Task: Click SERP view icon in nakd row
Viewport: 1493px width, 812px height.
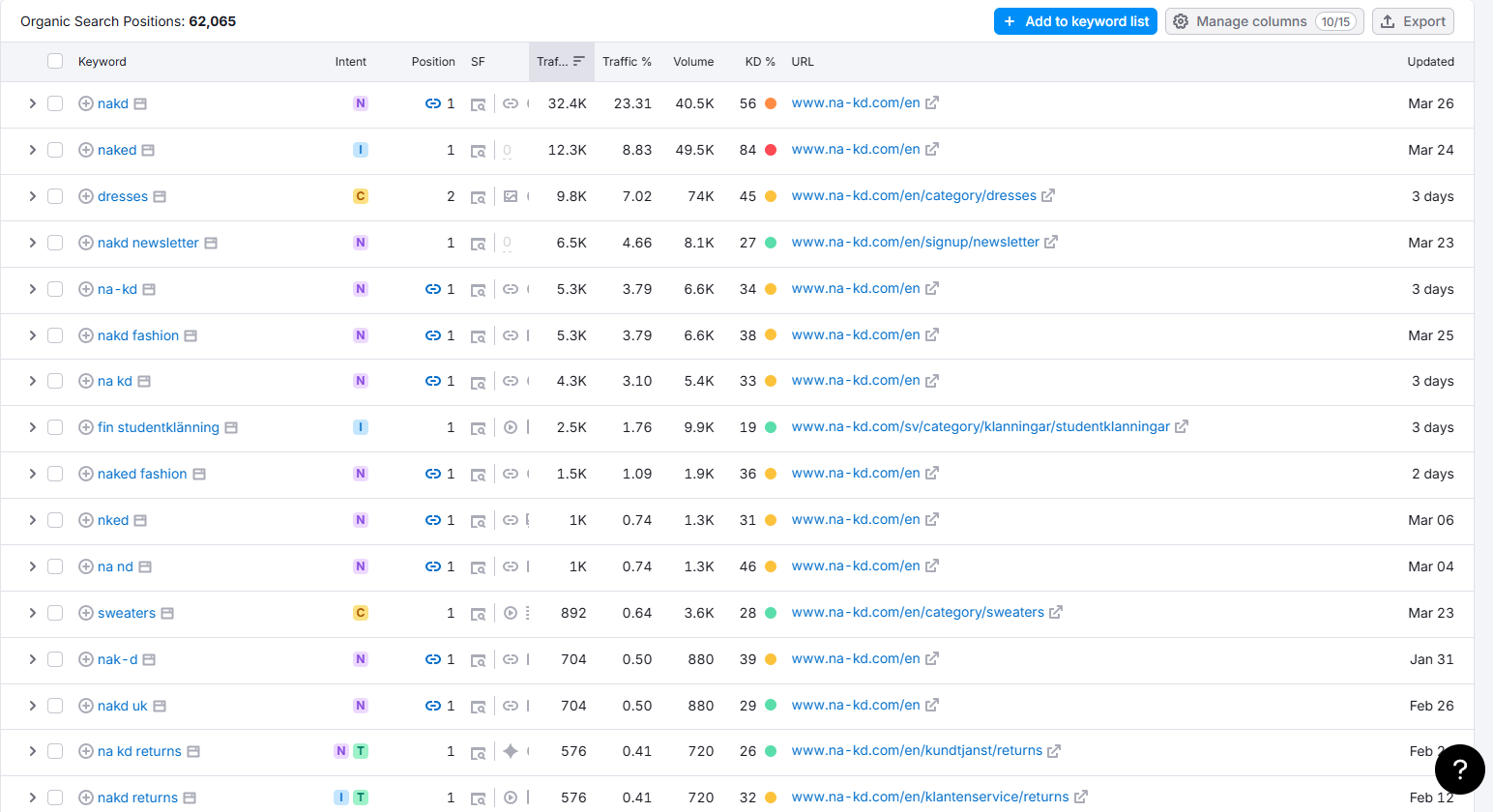Action: [x=478, y=104]
